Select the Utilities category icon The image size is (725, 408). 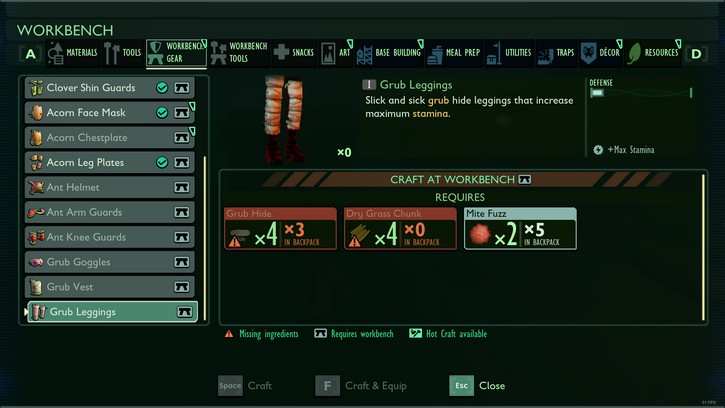[x=494, y=54]
